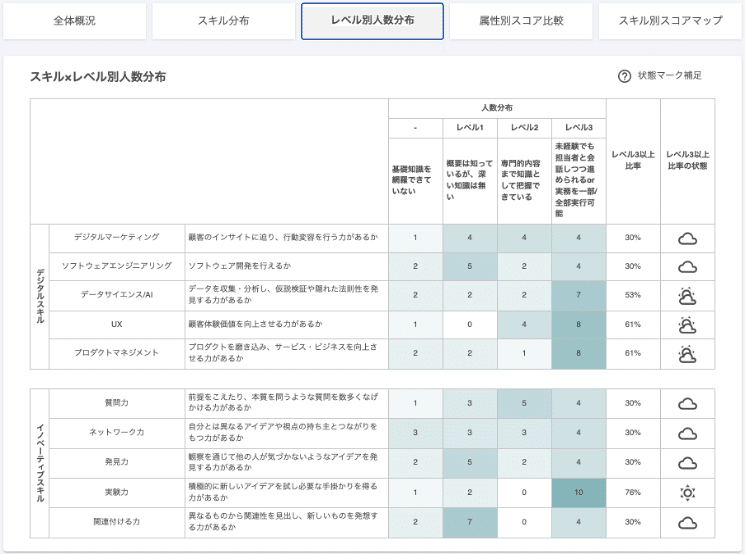The width and height of the screenshot is (746, 554).
Task: Click partly sunny icon in プロダクトマネジメント row
Action: tap(687, 354)
